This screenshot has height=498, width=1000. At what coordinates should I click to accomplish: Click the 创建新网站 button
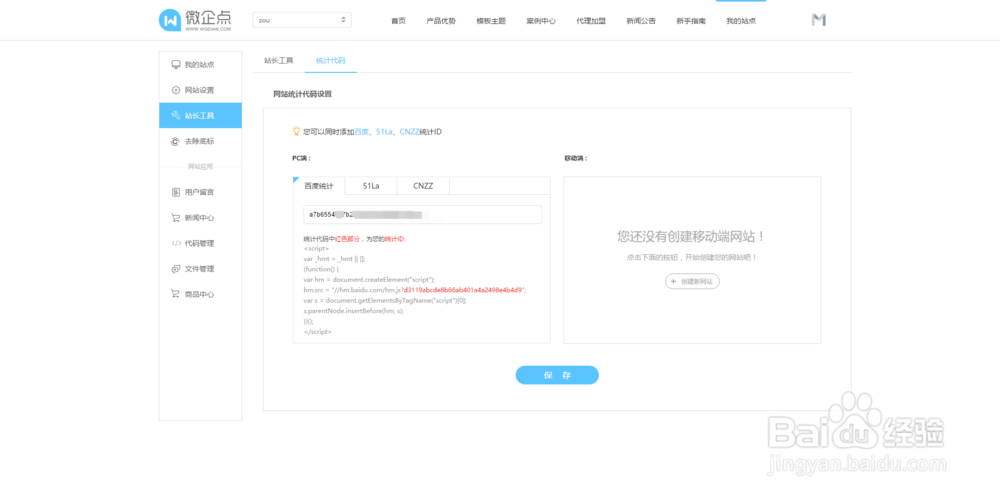point(692,281)
